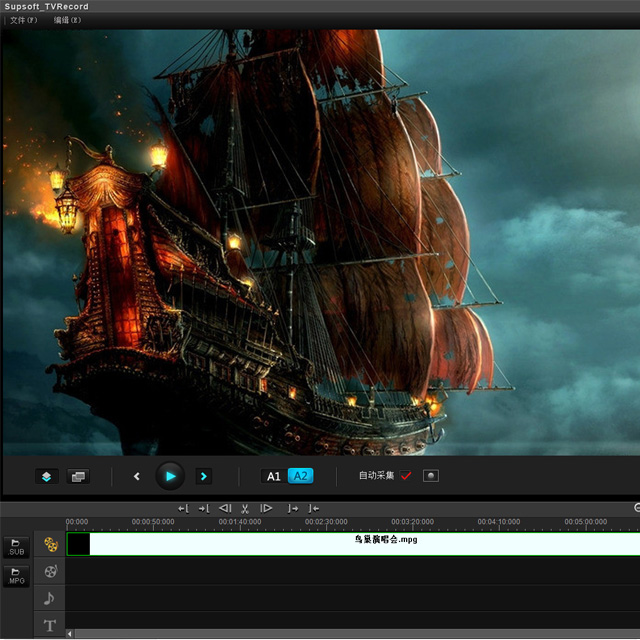The width and height of the screenshot is (640, 640).
Task: Step back with the left arrow button
Action: (137, 476)
